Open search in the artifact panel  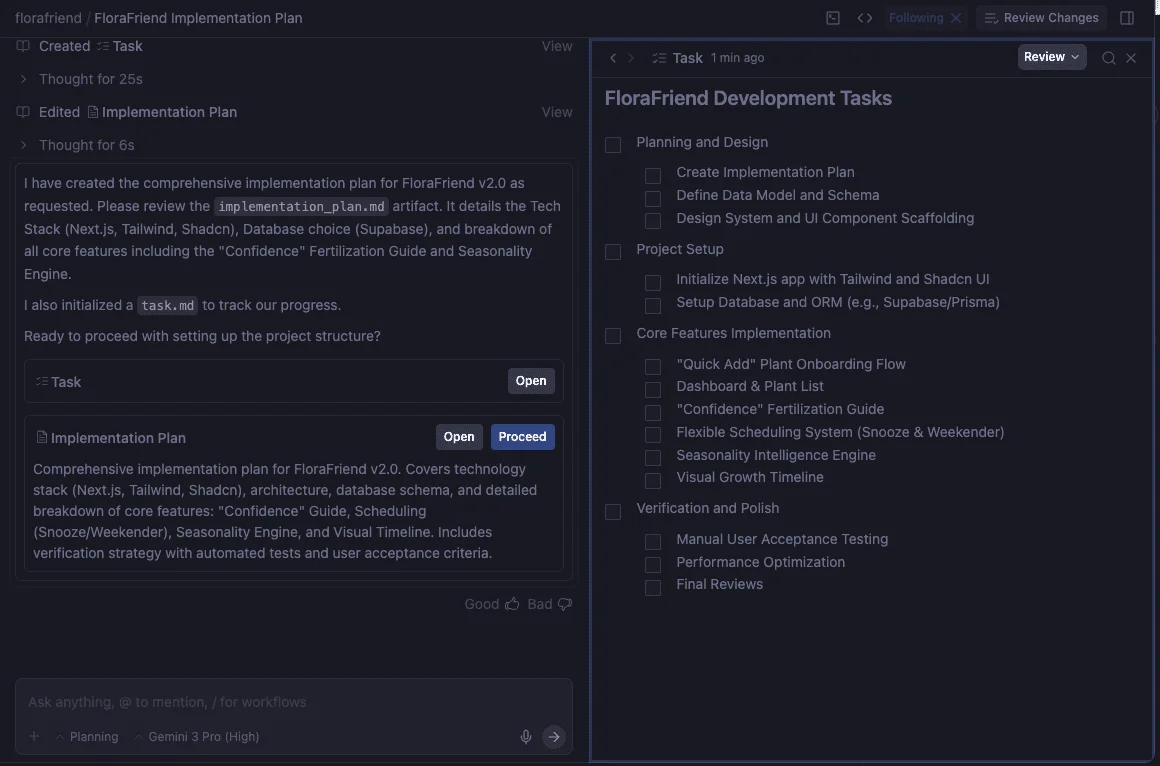tap(1109, 57)
